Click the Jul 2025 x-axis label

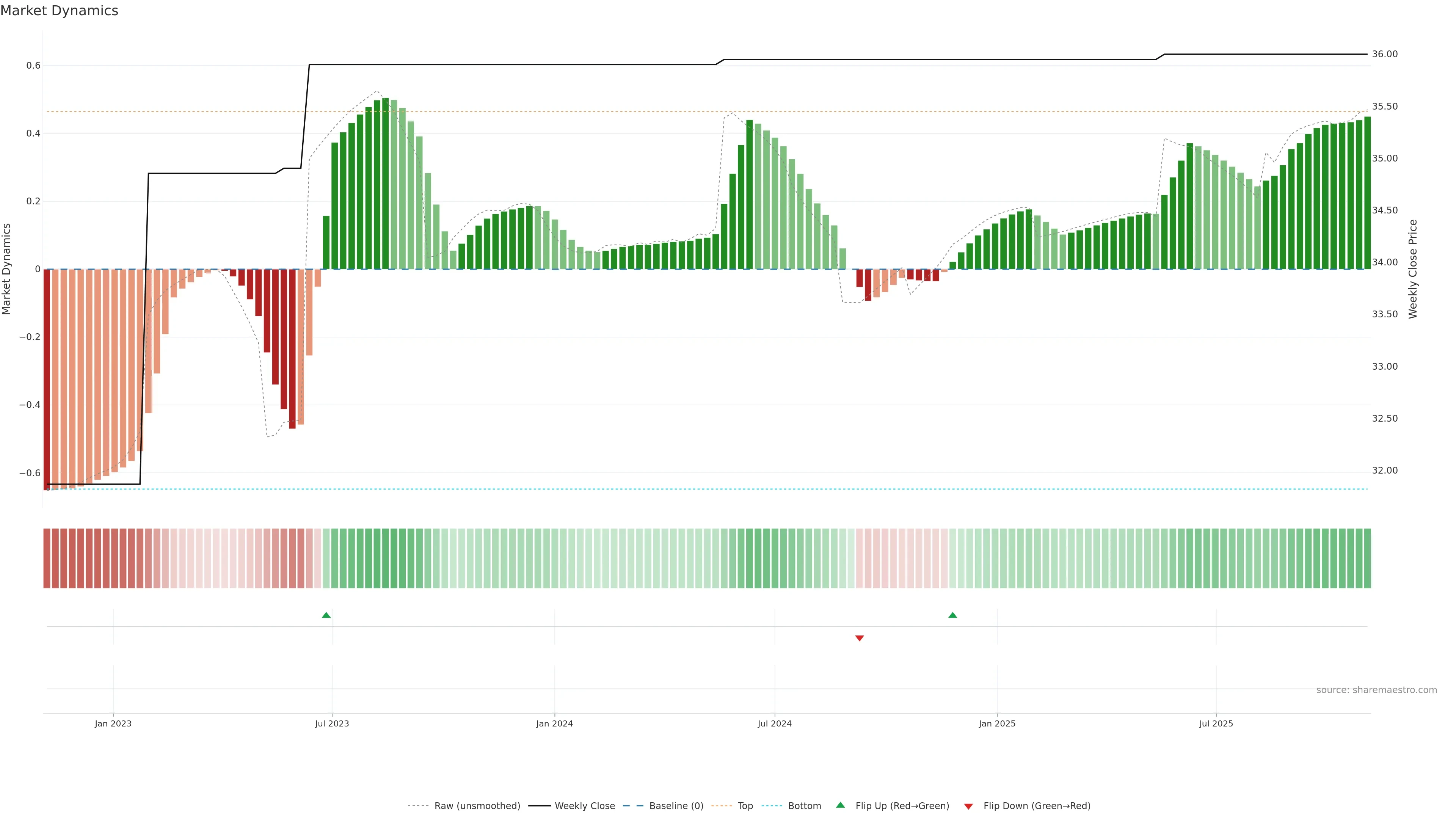pyautogui.click(x=1216, y=723)
